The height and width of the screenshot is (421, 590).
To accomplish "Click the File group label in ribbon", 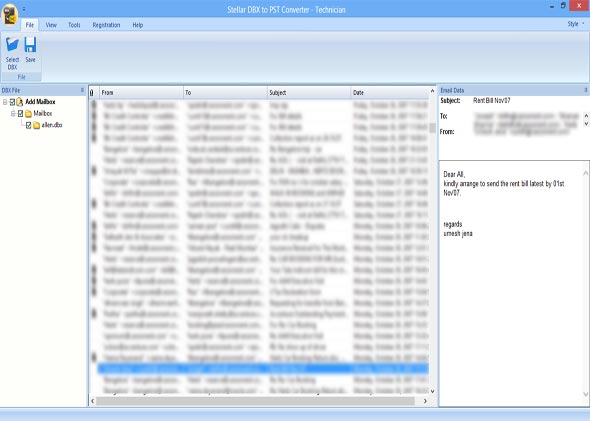I will point(21,77).
